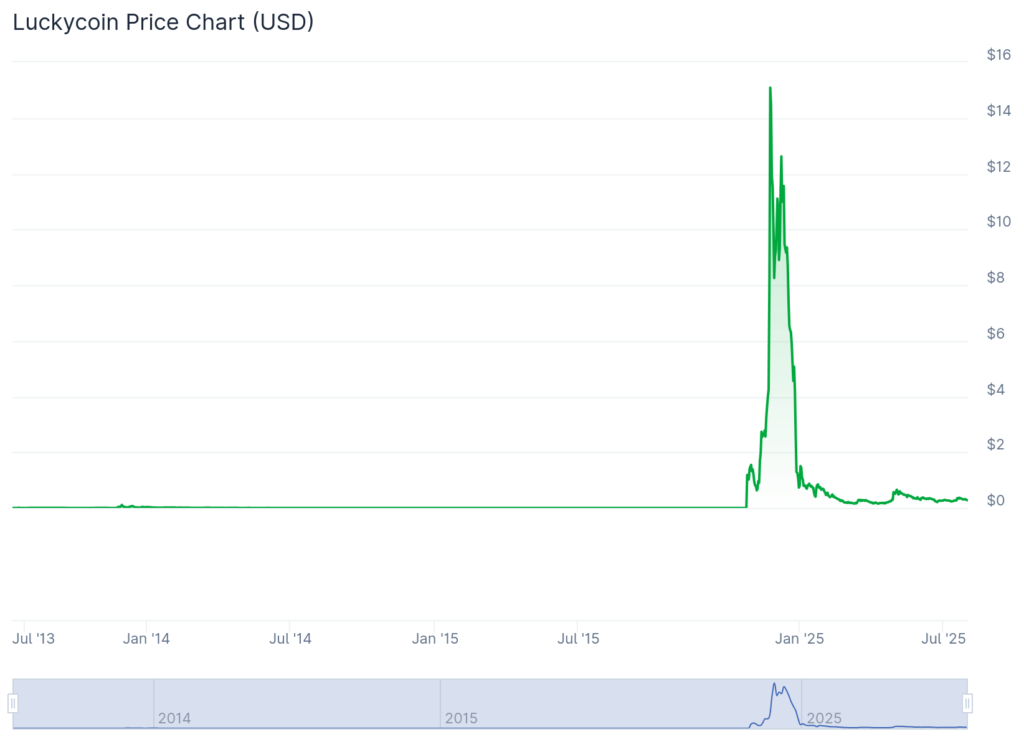Image resolution: width=1024 pixels, height=747 pixels.
Task: Click the "$16" price axis label
Action: tap(996, 55)
